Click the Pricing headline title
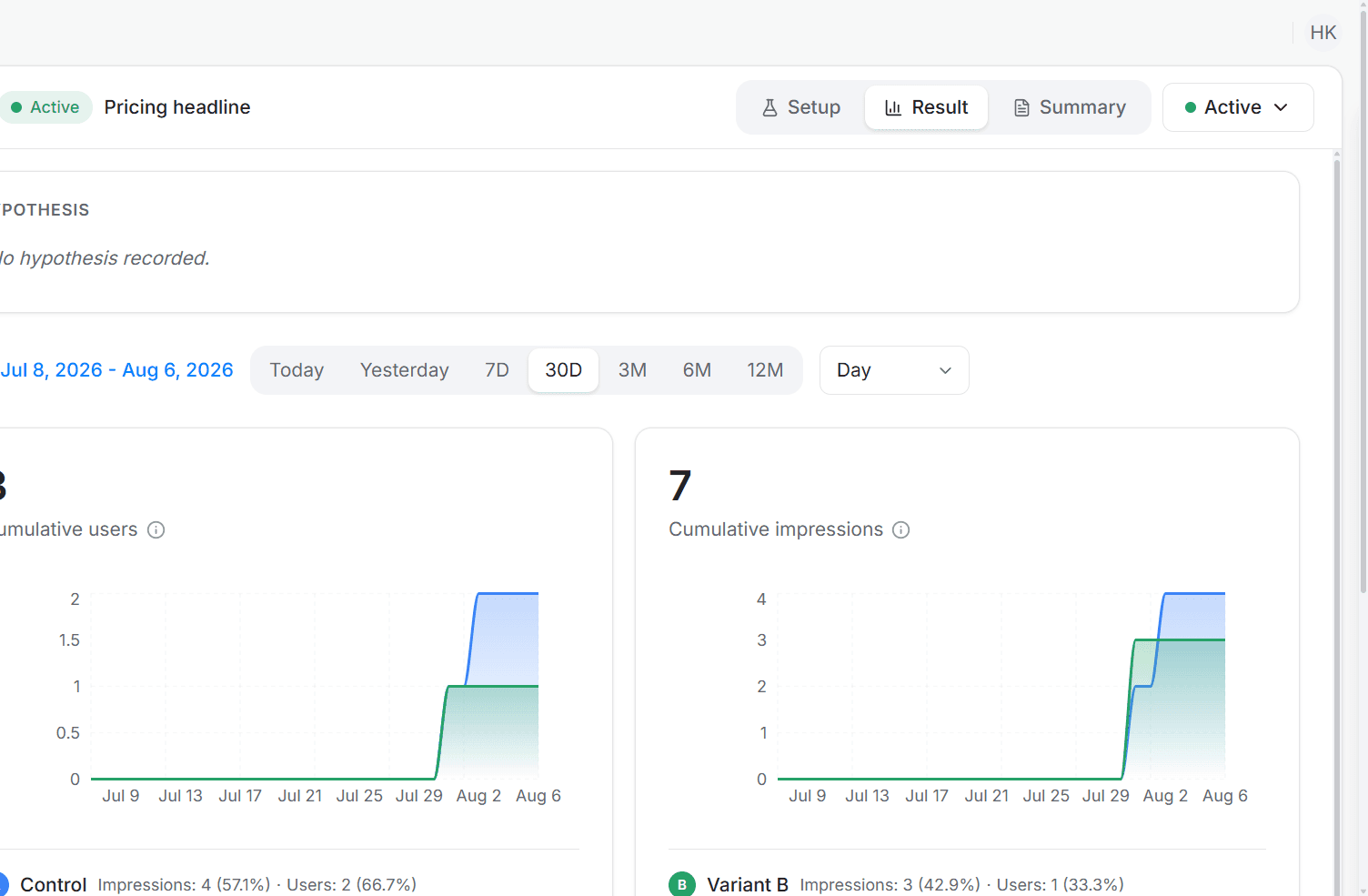The height and width of the screenshot is (896, 1368). [177, 107]
